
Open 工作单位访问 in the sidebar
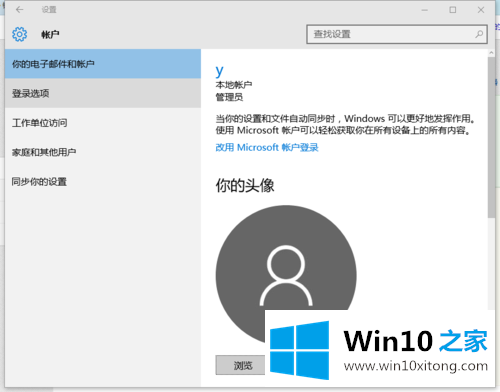coord(103,123)
